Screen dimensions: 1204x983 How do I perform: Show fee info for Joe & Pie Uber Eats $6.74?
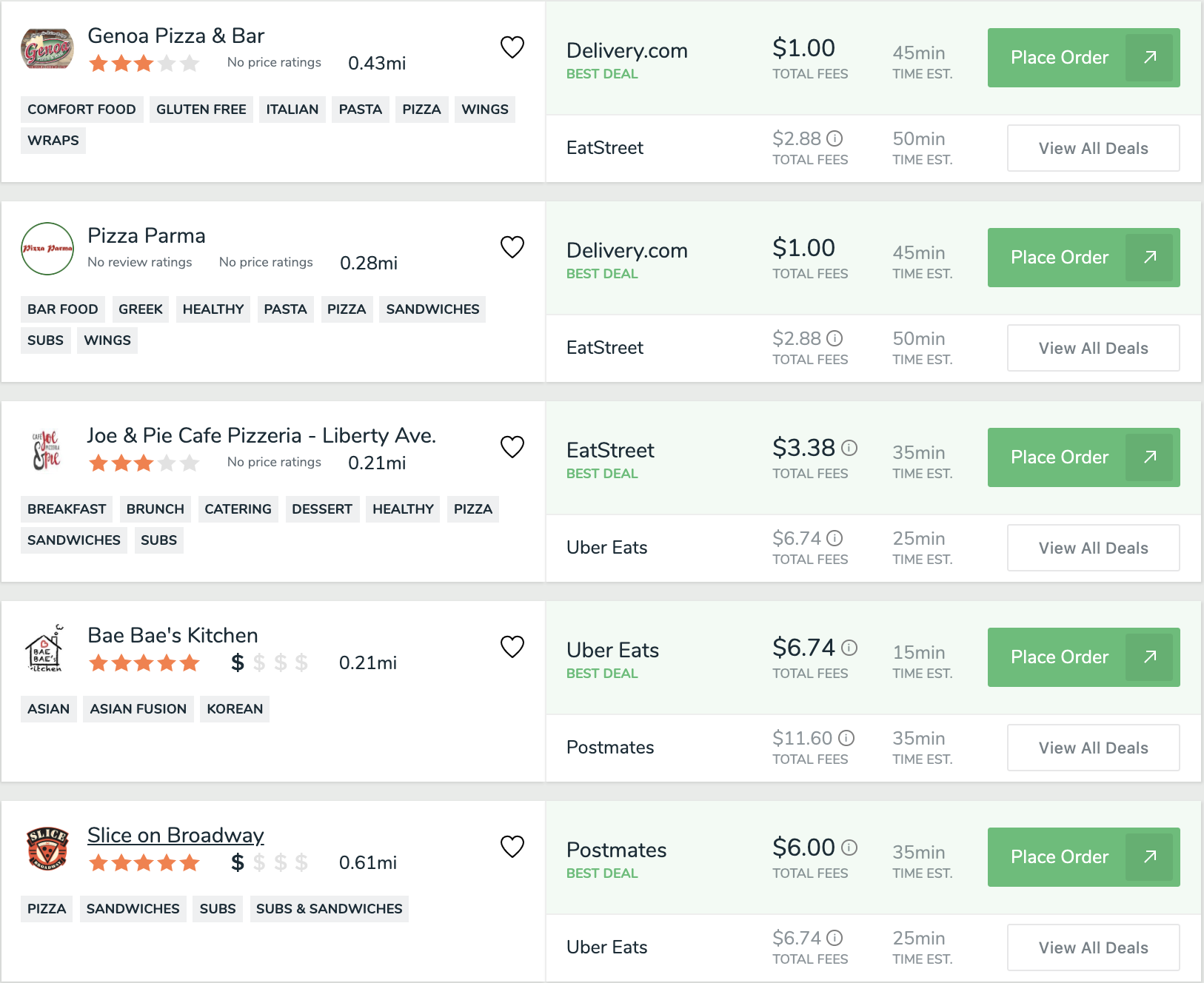[x=835, y=538]
